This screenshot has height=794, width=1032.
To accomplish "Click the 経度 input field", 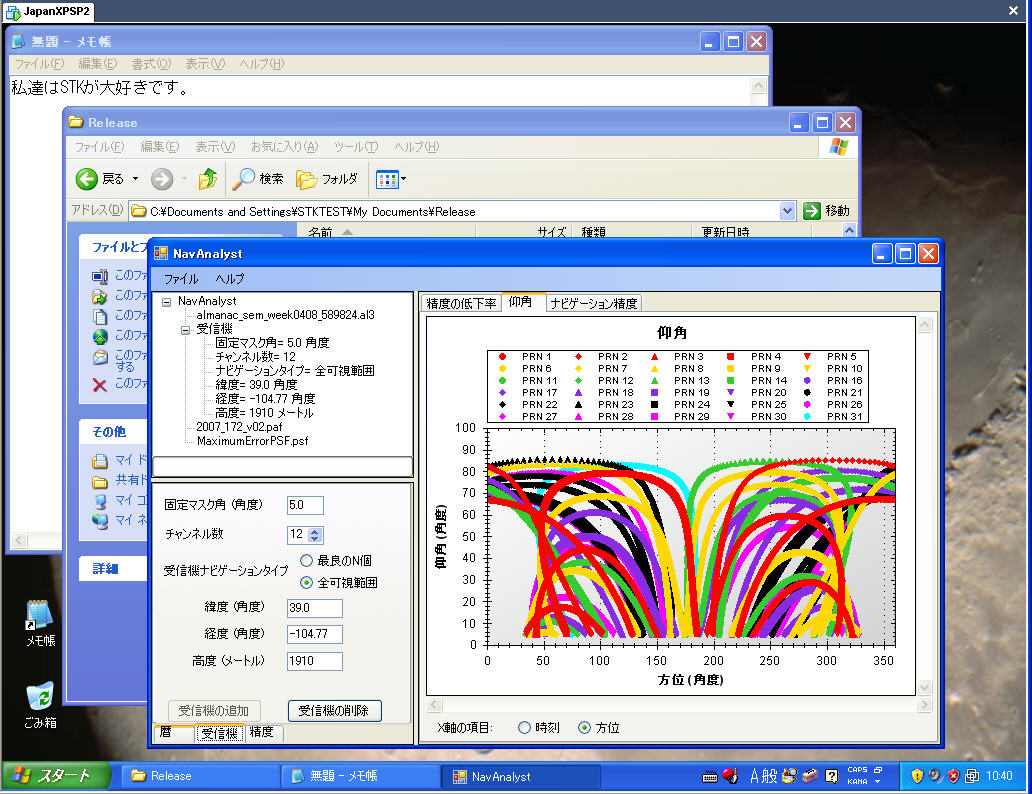I will 315,634.
